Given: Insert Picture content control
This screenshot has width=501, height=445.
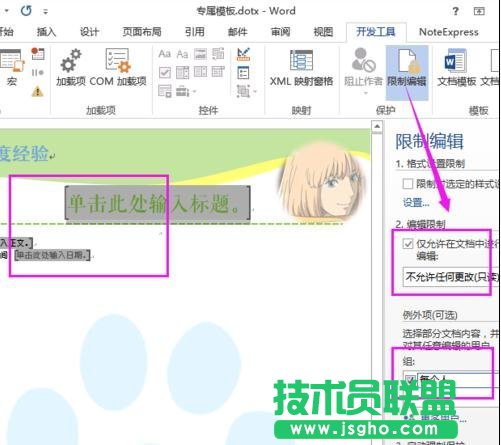Looking at the screenshot, I should coord(200,54).
